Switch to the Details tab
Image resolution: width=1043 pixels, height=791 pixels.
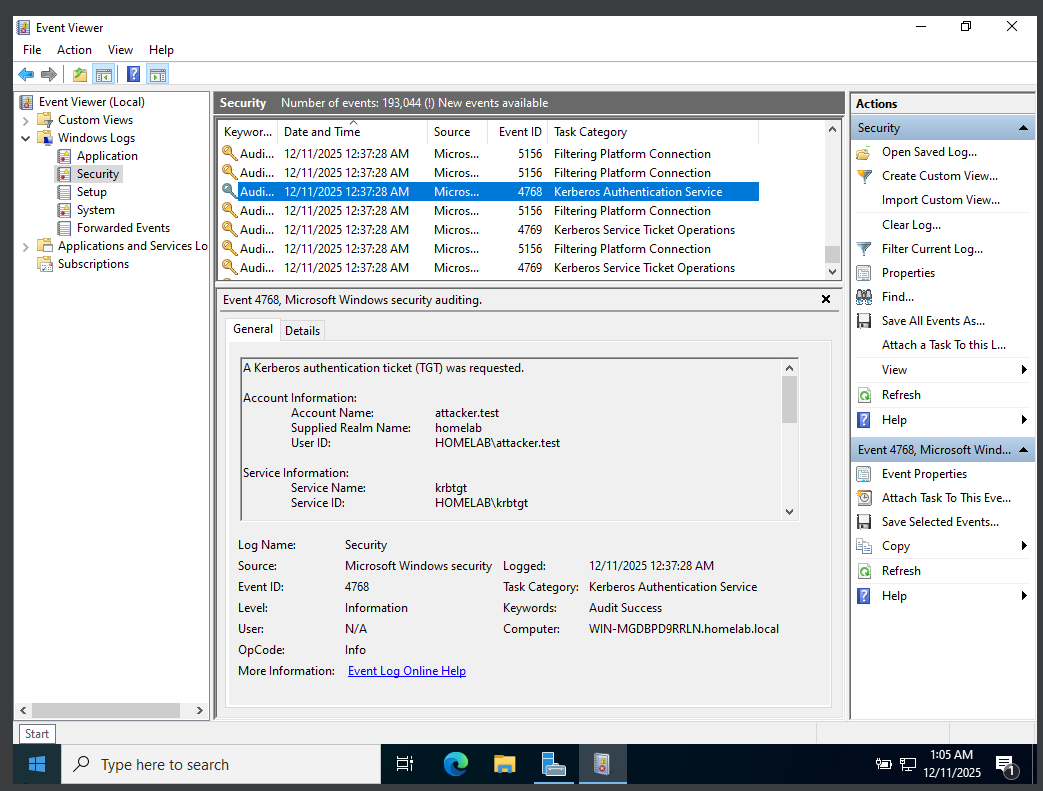click(x=302, y=330)
